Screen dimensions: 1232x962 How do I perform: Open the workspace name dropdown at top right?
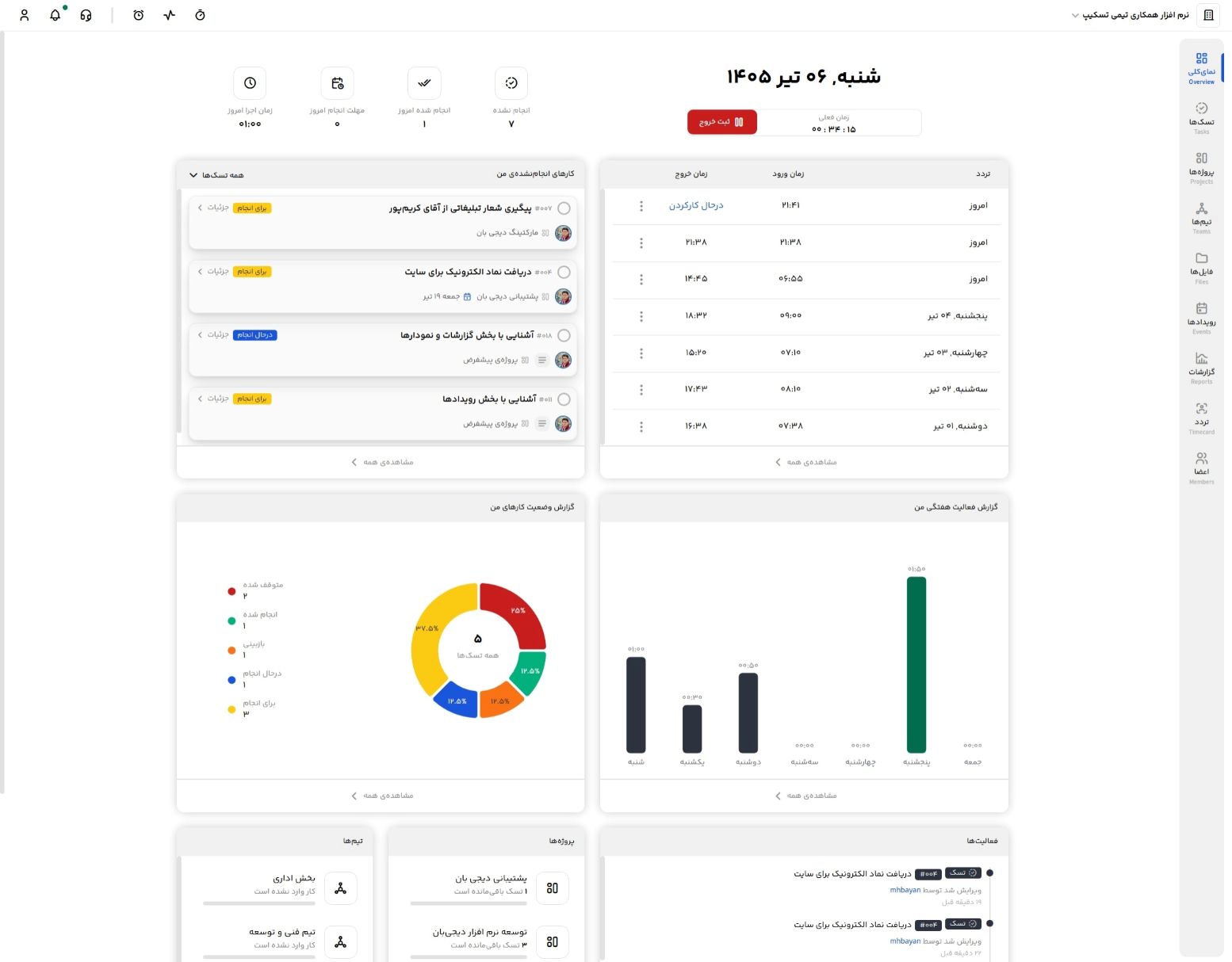[x=1131, y=15]
